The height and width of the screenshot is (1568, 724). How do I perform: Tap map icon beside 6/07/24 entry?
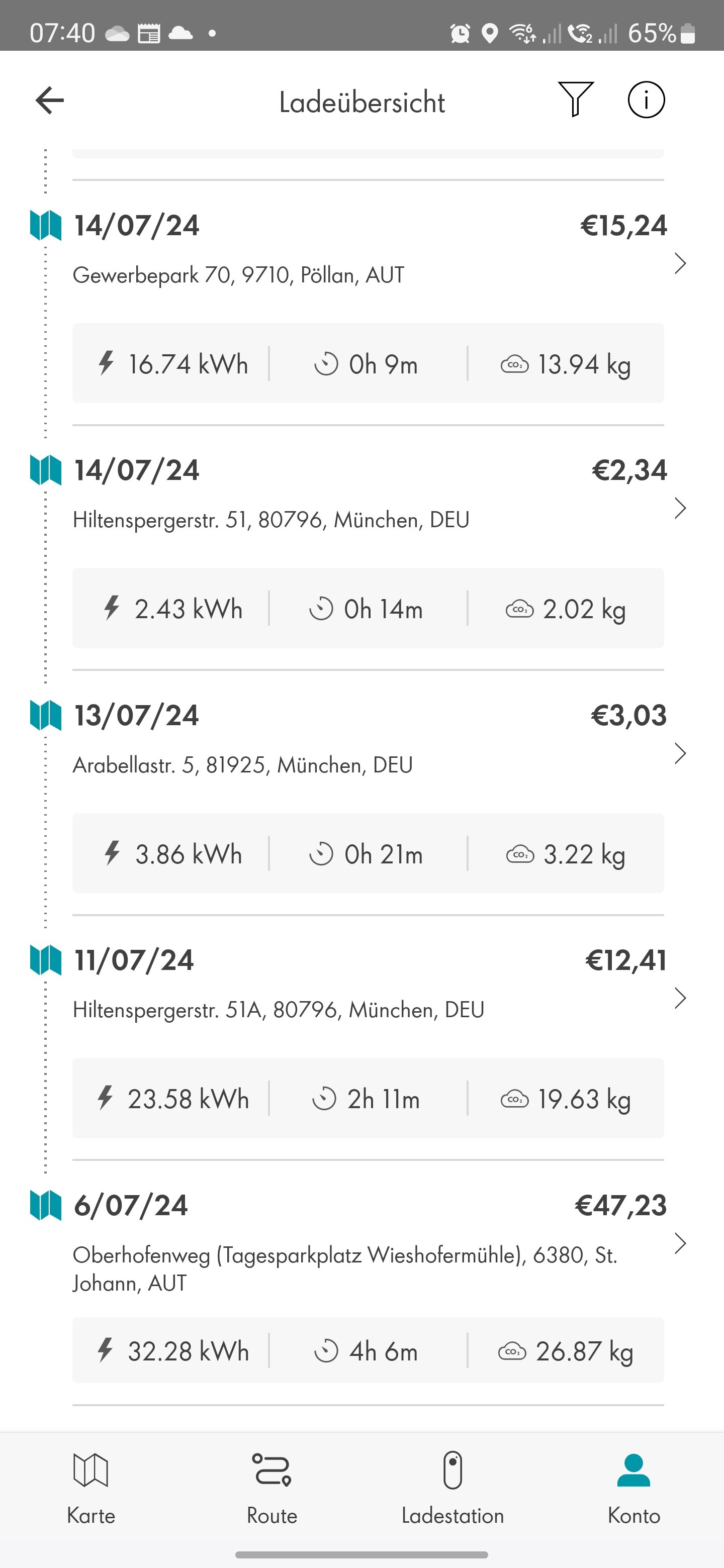coord(46,1205)
